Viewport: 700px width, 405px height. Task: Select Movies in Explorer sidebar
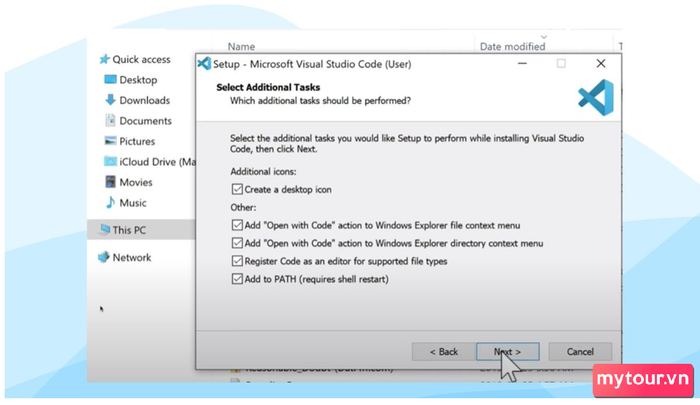136,183
